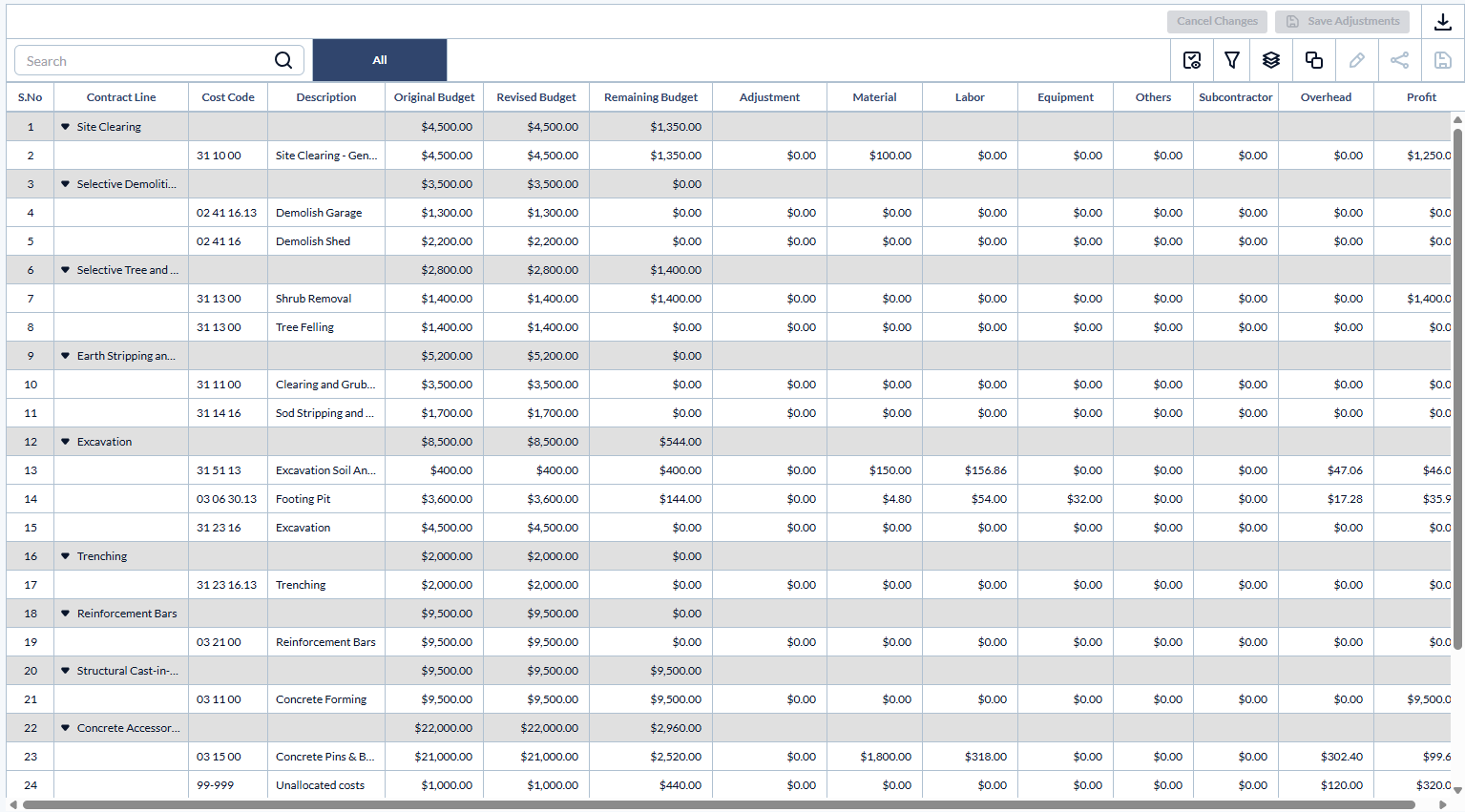Collapse the Structural Cast-in-... contract line
The height and width of the screenshot is (812, 1465).
65,671
